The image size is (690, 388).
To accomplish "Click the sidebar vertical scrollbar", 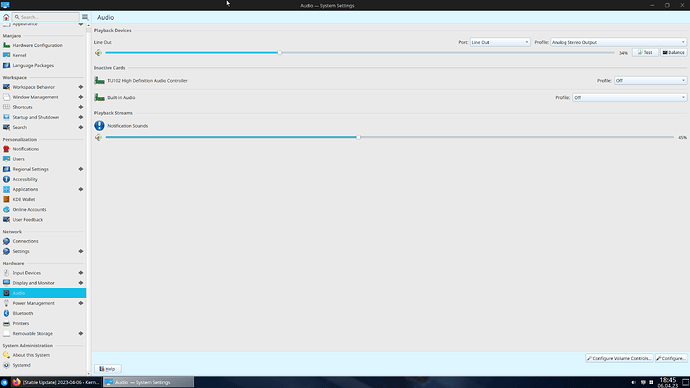I will (x=89, y=199).
